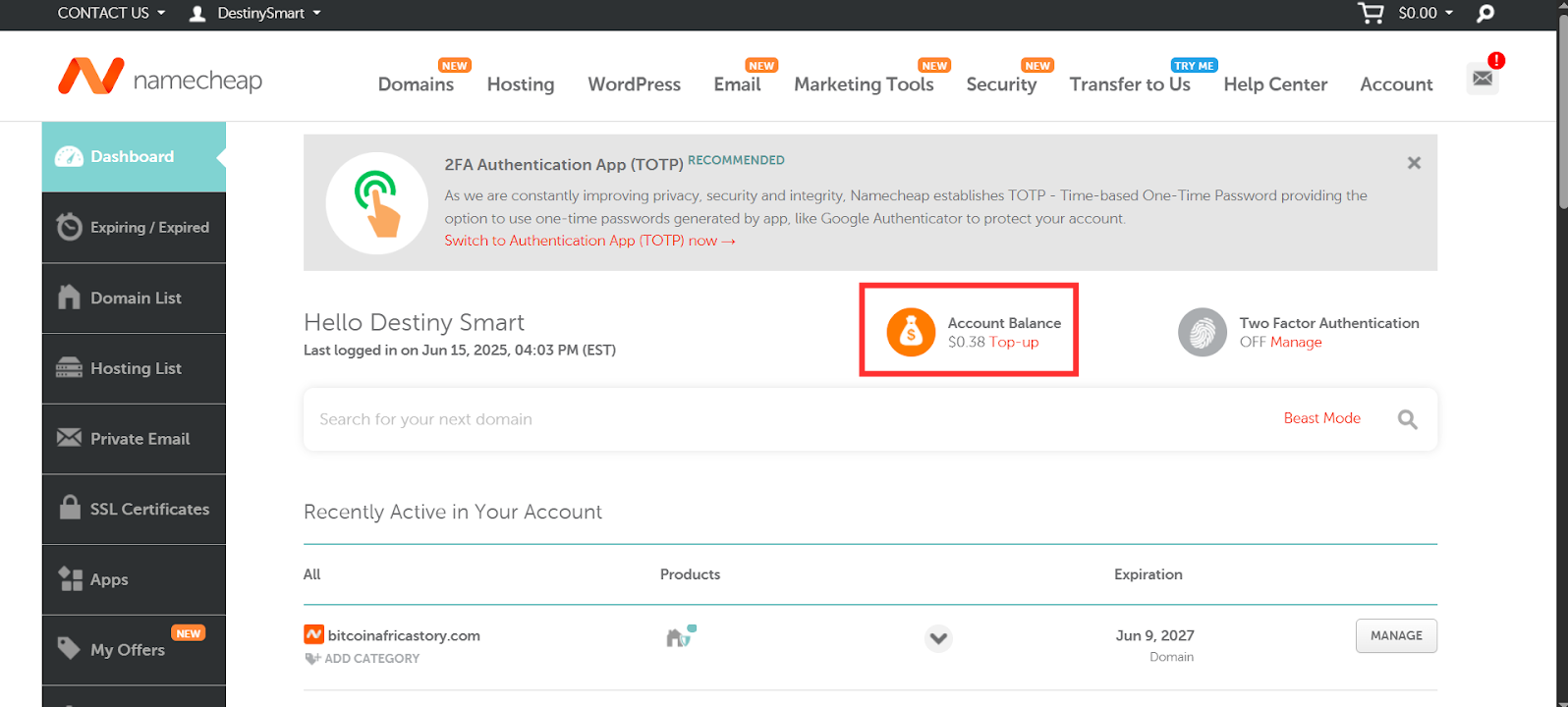Dismiss the 2FA banner with X
This screenshot has width=1568, height=707.
pyautogui.click(x=1414, y=163)
